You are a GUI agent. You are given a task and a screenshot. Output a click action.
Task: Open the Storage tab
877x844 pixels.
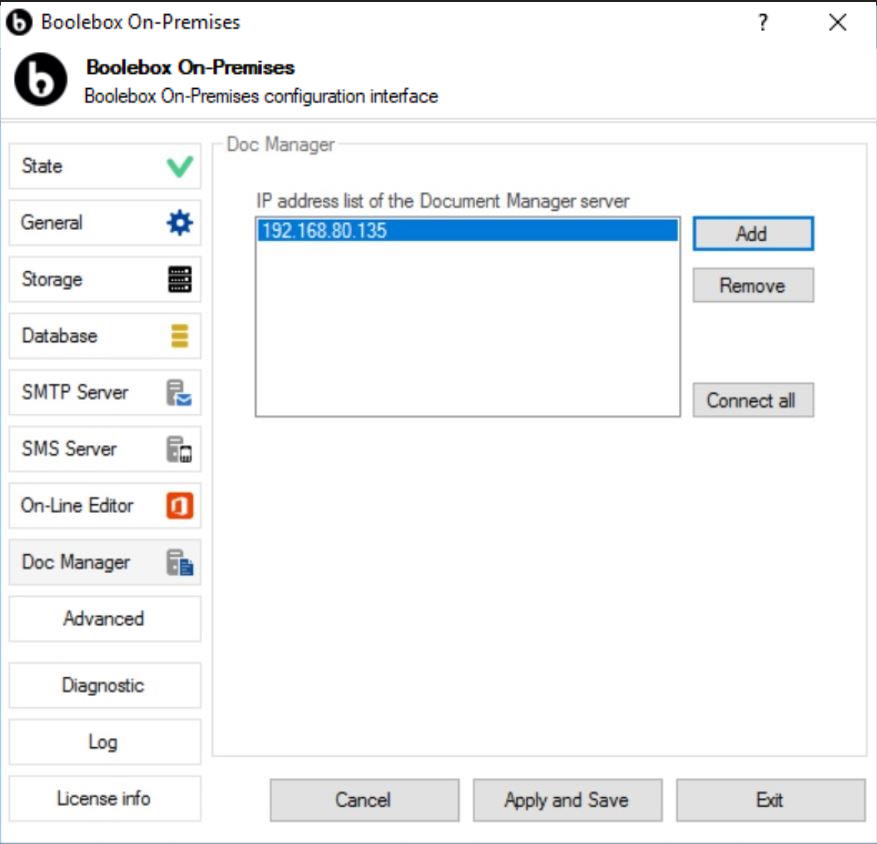click(105, 279)
